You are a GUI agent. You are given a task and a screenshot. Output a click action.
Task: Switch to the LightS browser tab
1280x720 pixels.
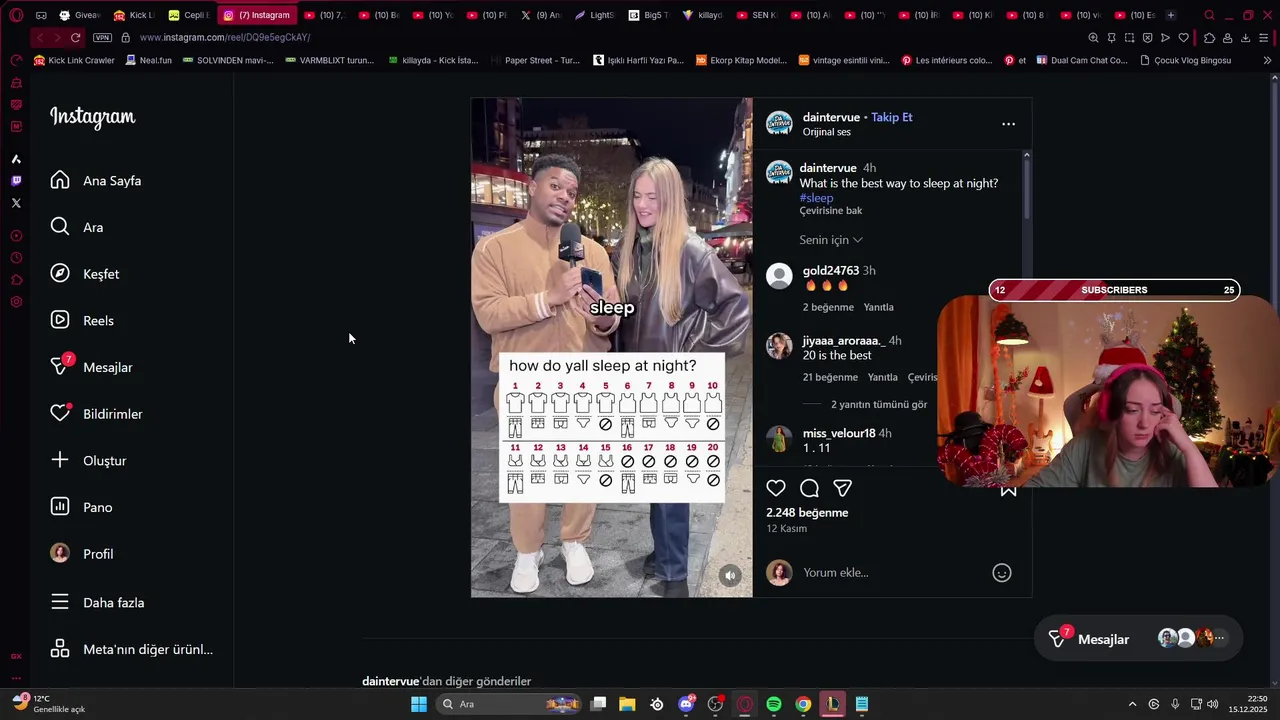[595, 15]
